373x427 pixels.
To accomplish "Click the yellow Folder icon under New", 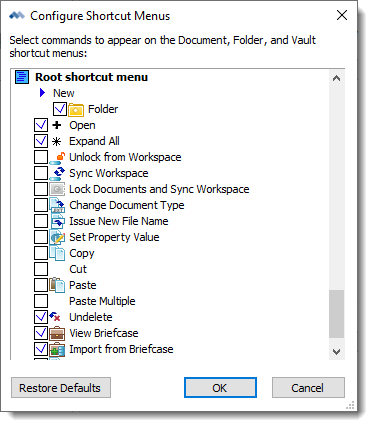I will click(x=76, y=109).
